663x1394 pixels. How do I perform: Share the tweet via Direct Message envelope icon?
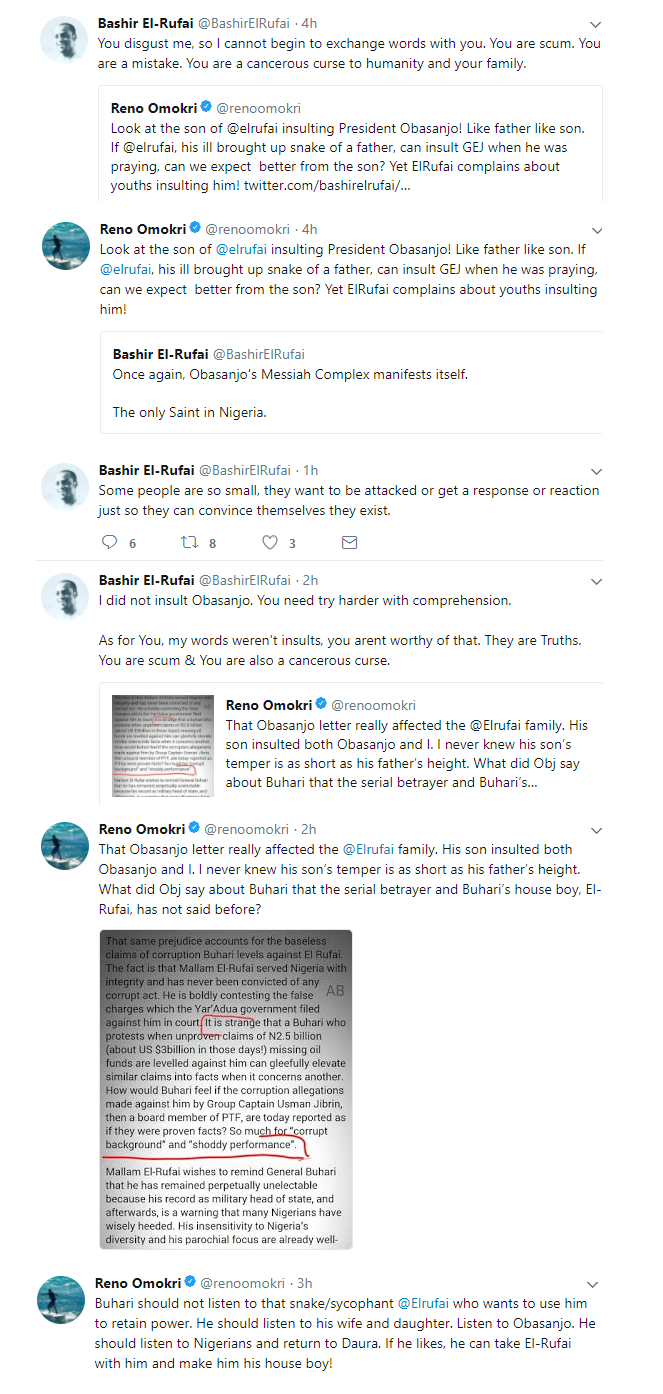349,542
